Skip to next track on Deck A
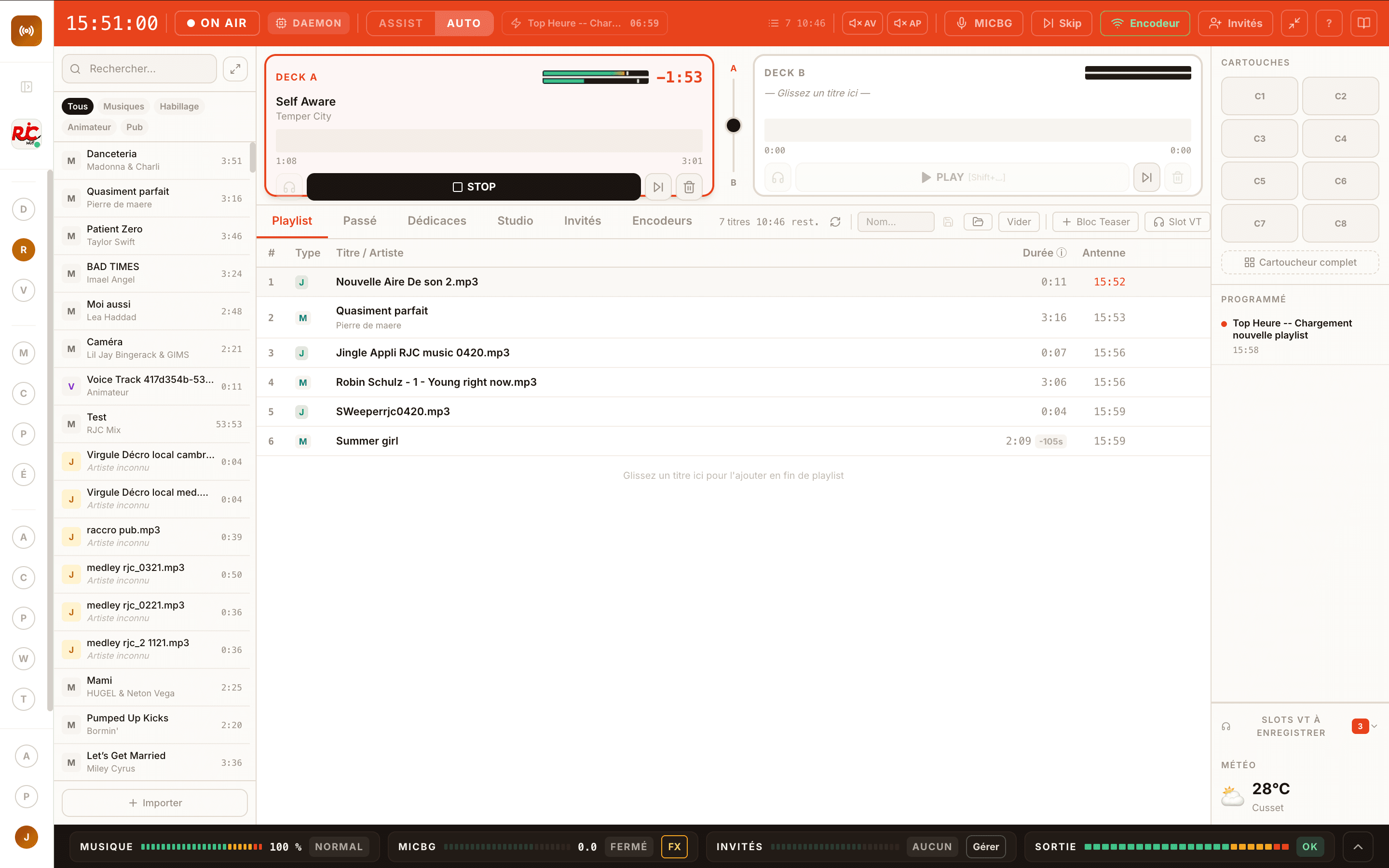The width and height of the screenshot is (1389, 868). point(658,187)
